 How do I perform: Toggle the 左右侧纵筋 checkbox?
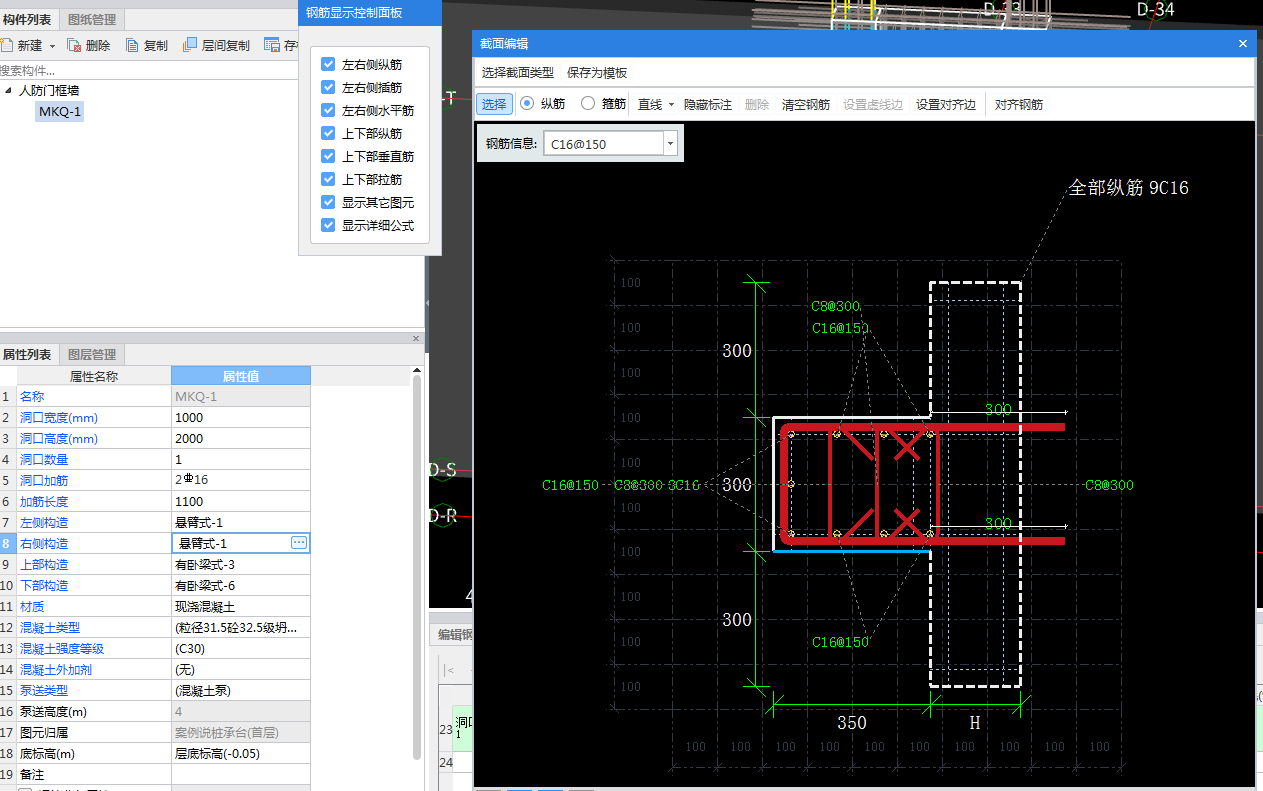(328, 64)
